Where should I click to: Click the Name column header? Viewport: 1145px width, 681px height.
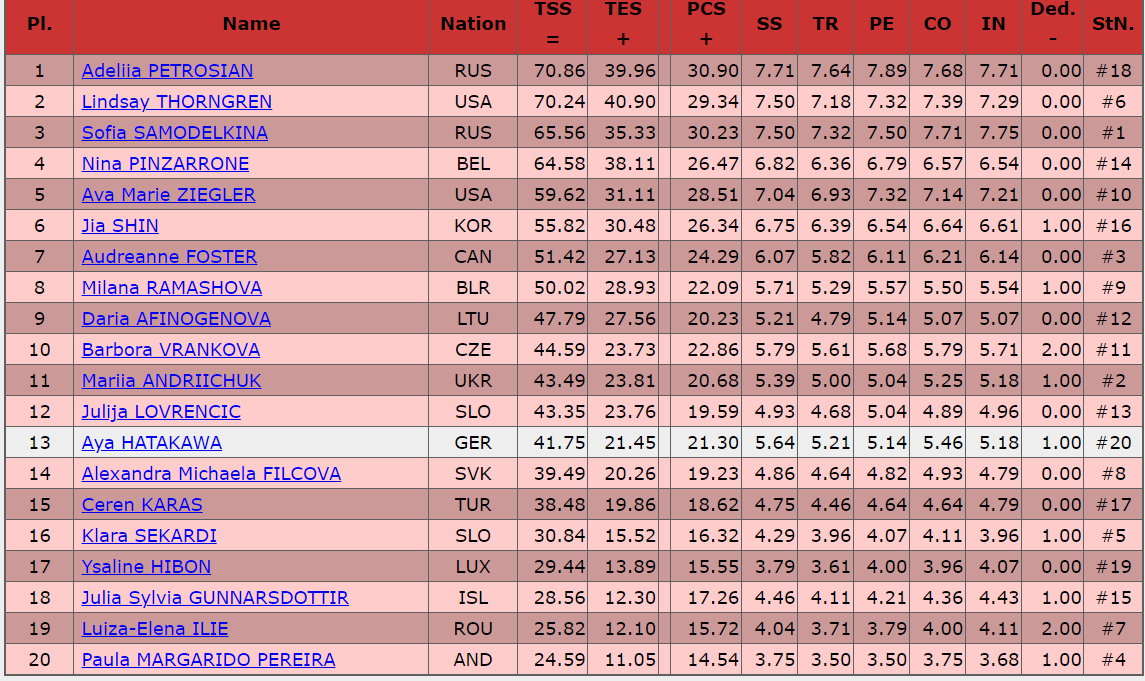251,24
